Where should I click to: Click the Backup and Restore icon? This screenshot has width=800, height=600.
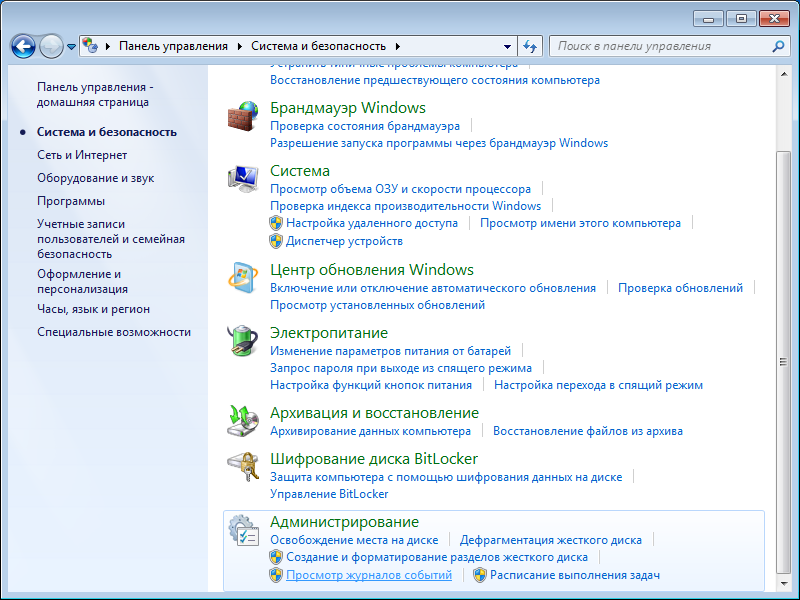tap(243, 421)
